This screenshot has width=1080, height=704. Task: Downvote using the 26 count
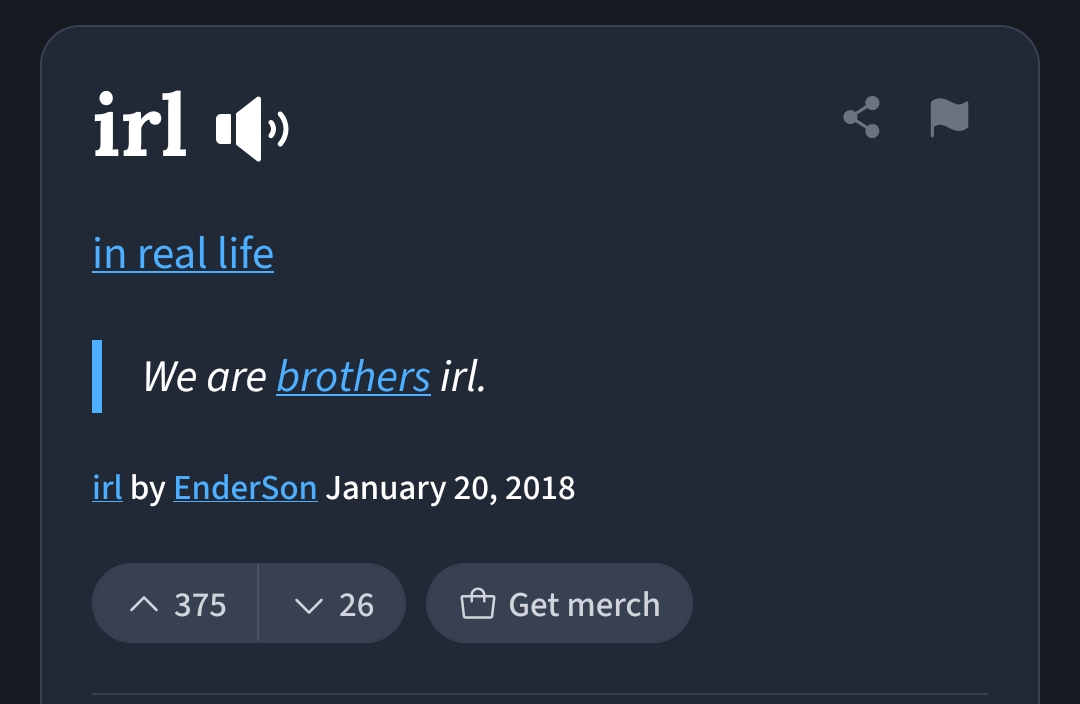[x=356, y=605]
